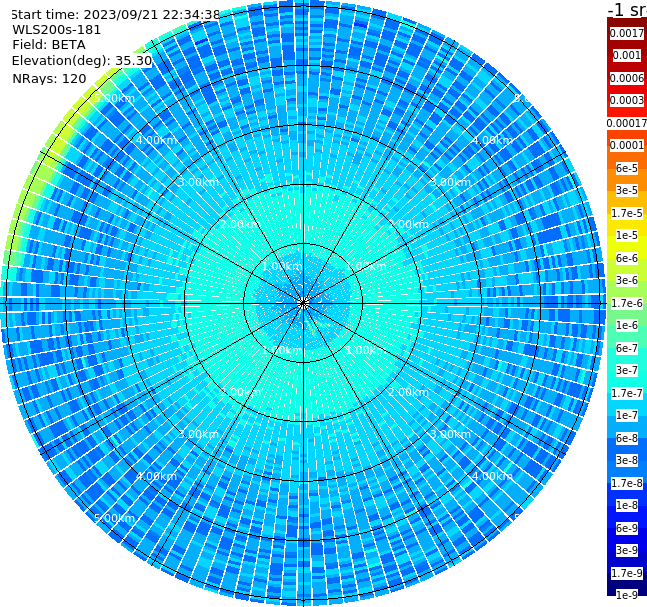Select the 6e-5 colorbar label
The image size is (647, 607).
(x=627, y=168)
